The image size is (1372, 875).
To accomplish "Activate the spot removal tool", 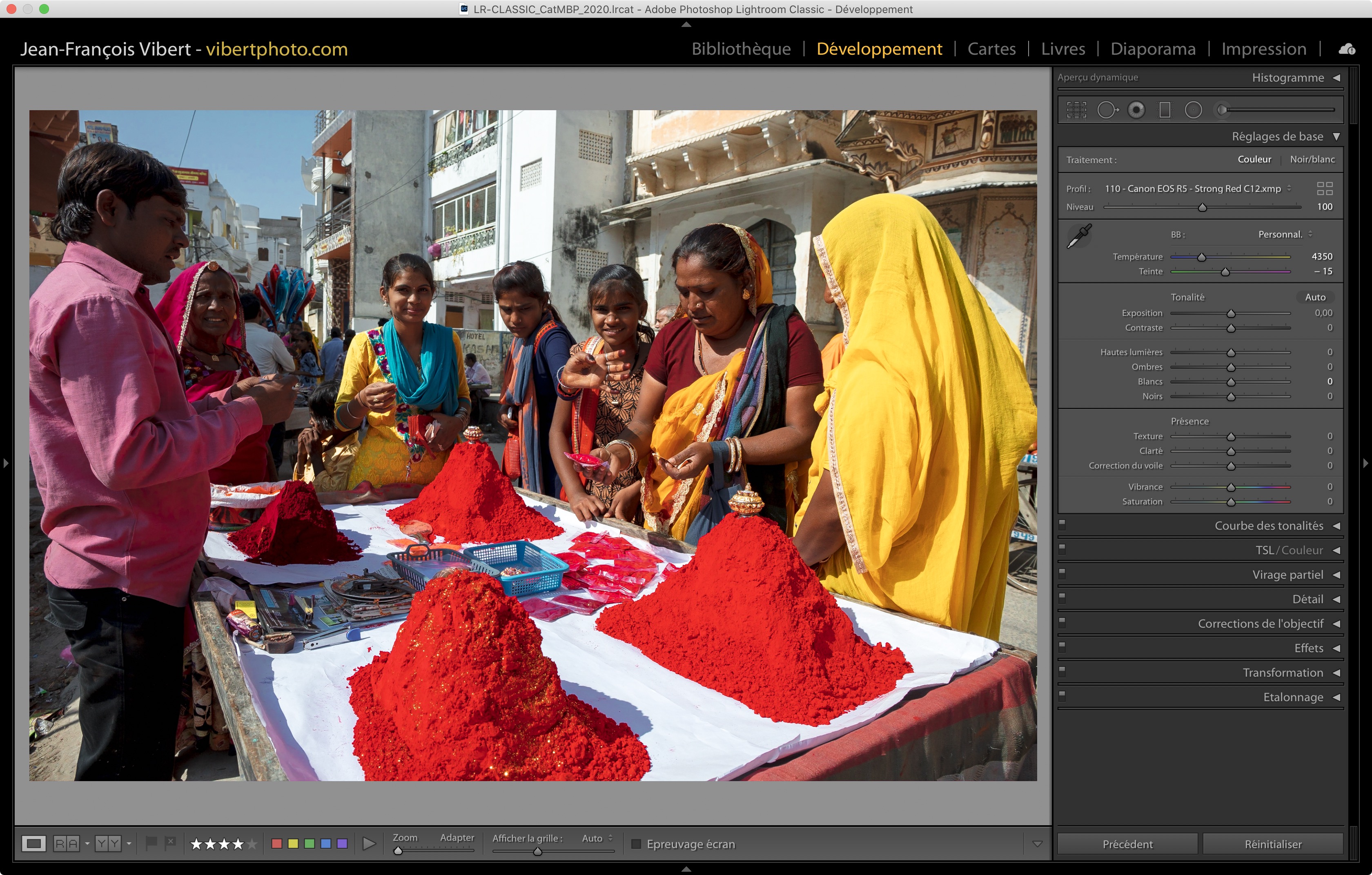I will (x=1107, y=110).
